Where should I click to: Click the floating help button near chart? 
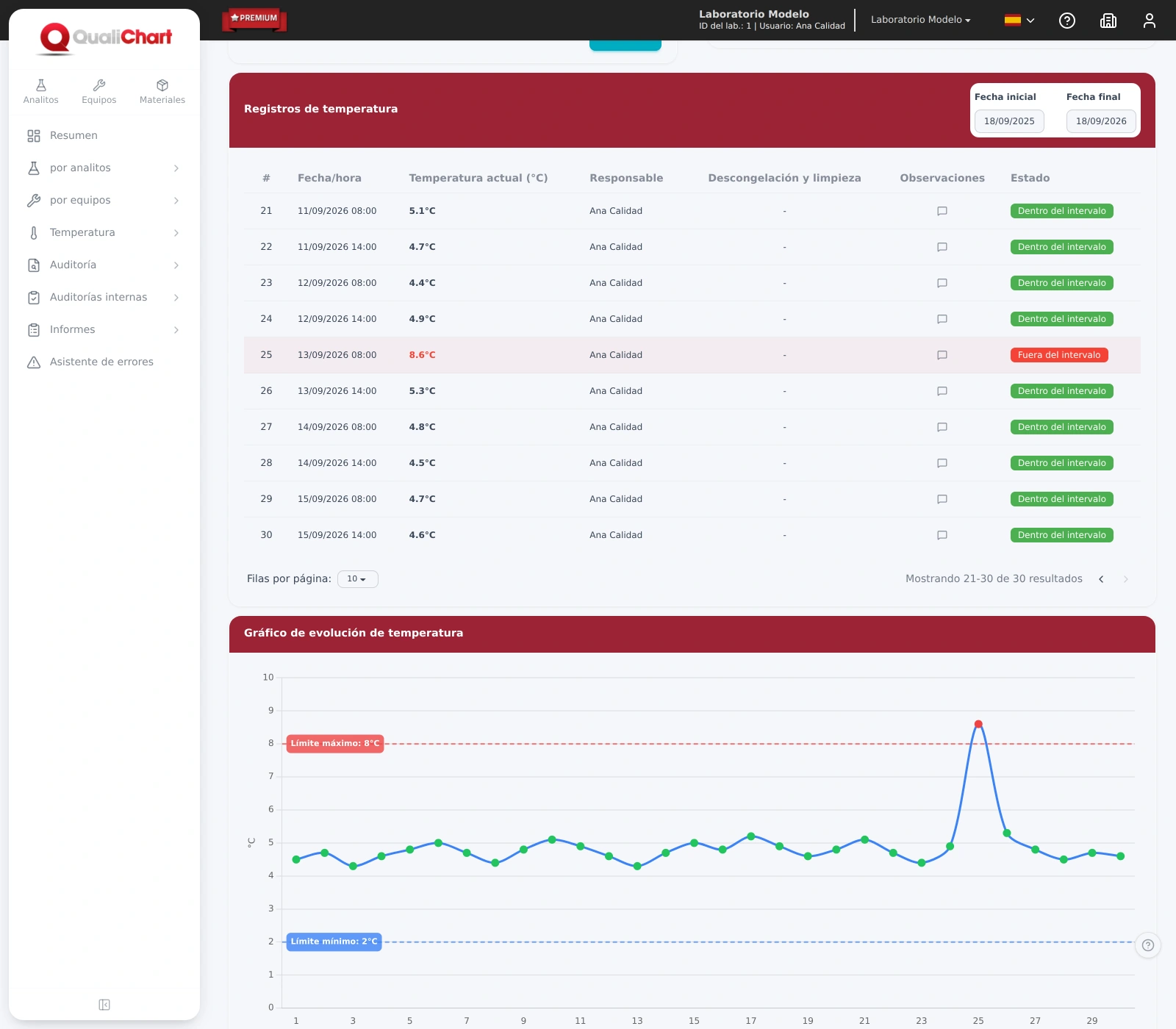tap(1148, 945)
